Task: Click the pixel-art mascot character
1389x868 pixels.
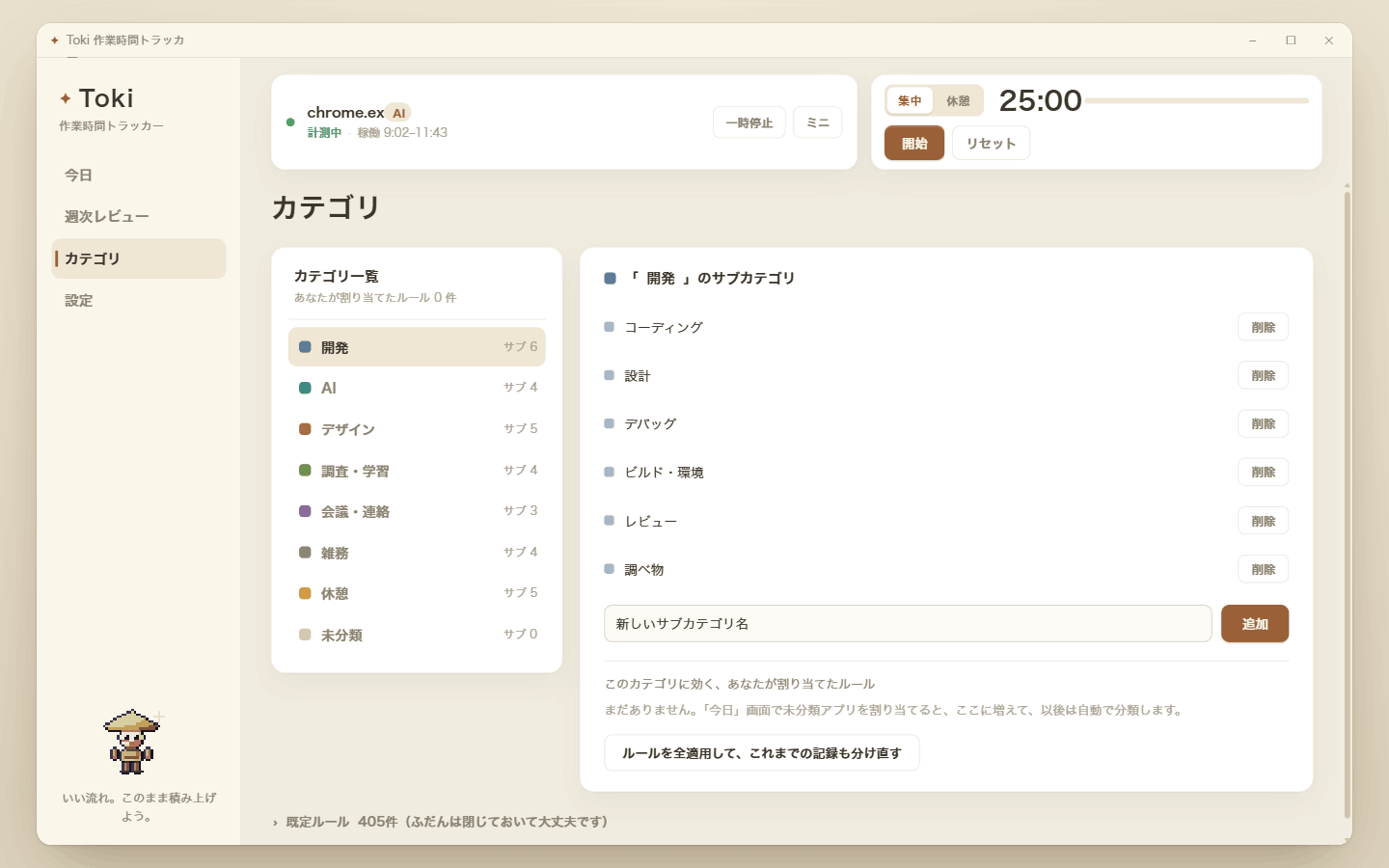Action: tap(132, 742)
